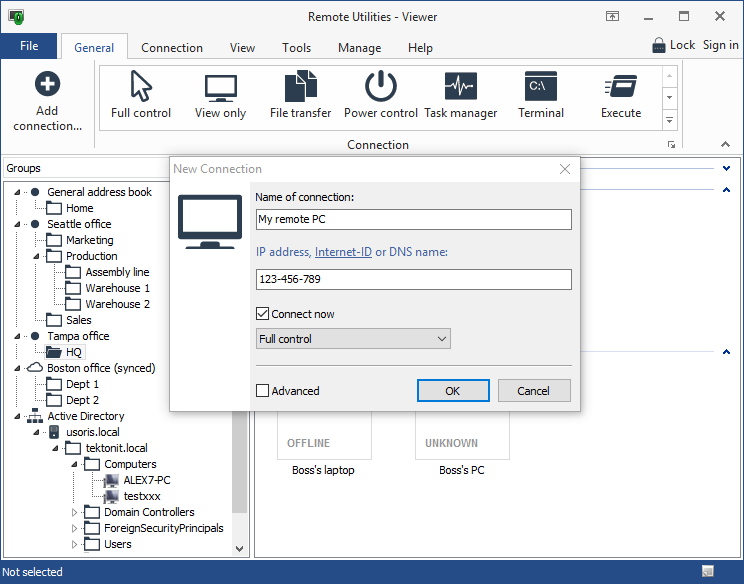Enable the Advanced checkbox
744x584 pixels.
coord(263,391)
